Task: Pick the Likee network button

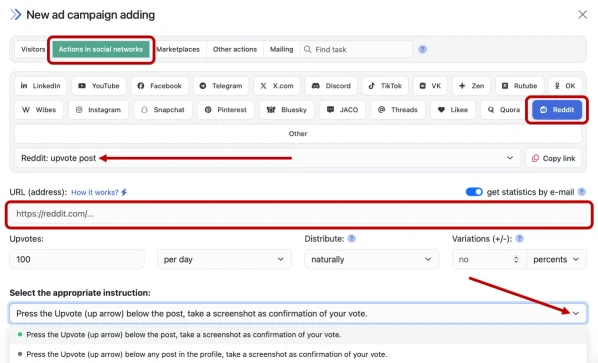Action: click(x=453, y=110)
